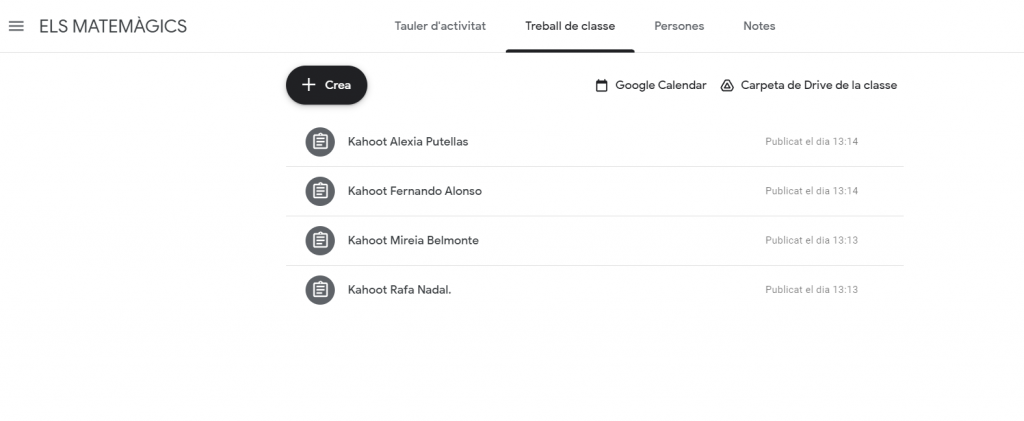This screenshot has height=421, width=1024.
Task: Expand Kahoot Mireia Belmonte assignment title
Action: click(x=414, y=240)
